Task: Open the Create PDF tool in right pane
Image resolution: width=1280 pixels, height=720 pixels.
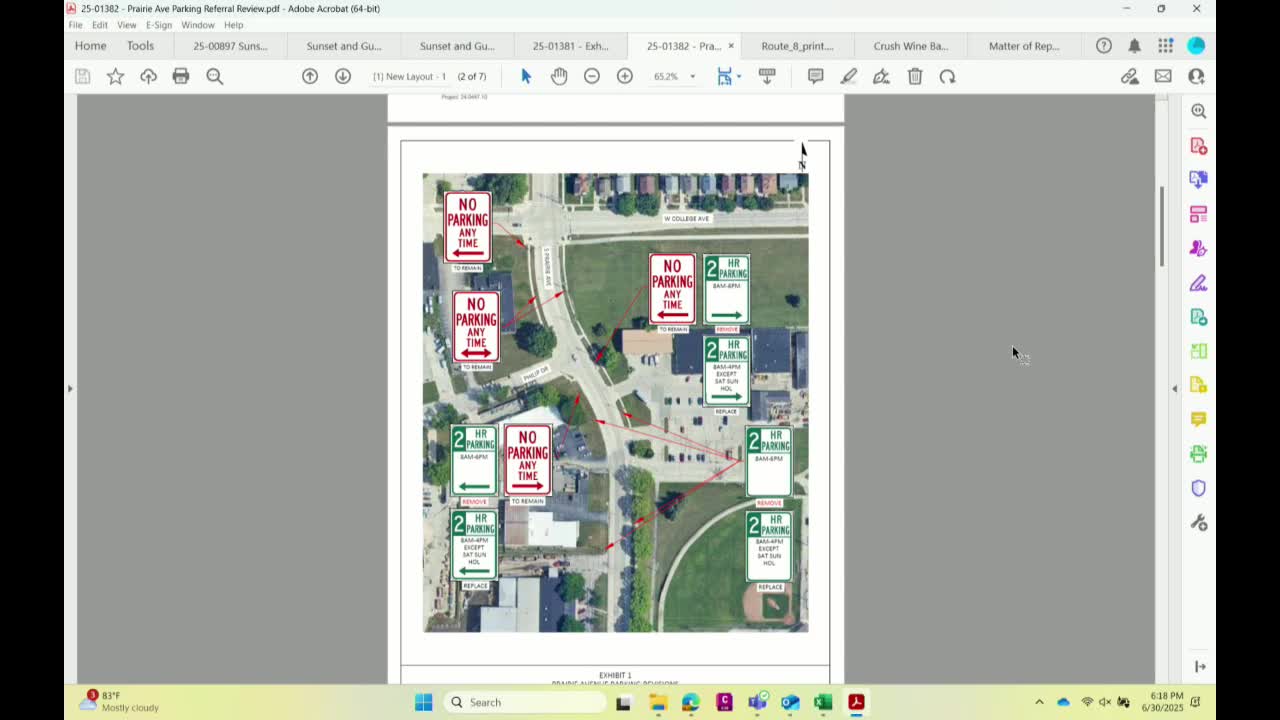Action: [1199, 146]
